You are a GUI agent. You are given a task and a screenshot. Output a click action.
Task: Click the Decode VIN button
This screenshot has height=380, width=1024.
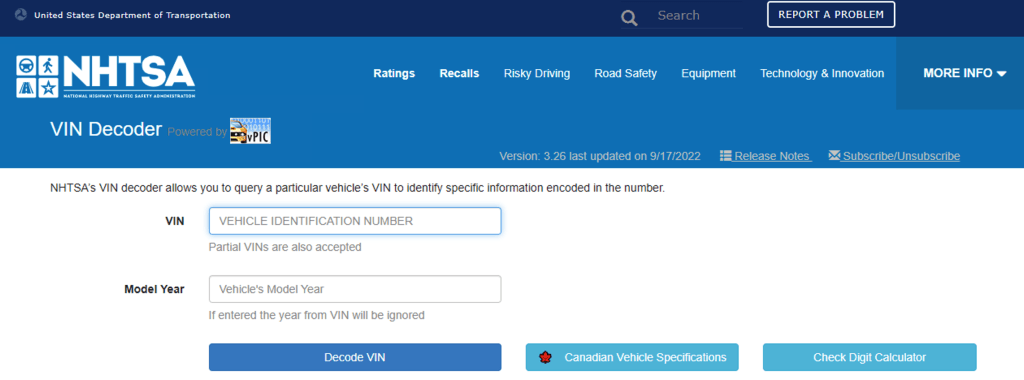pos(355,357)
